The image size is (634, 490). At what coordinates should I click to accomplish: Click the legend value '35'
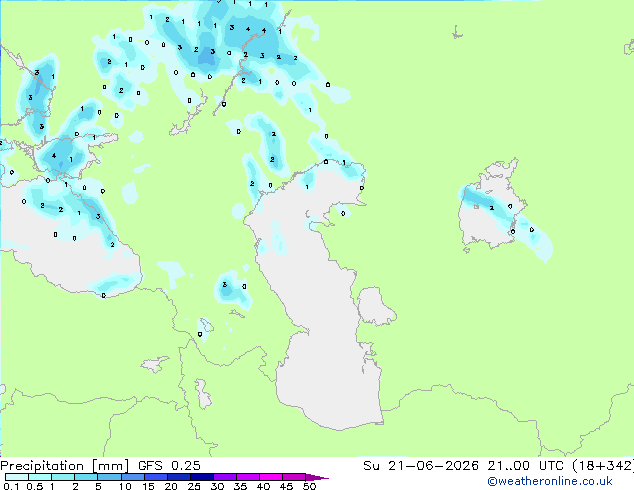point(240,486)
